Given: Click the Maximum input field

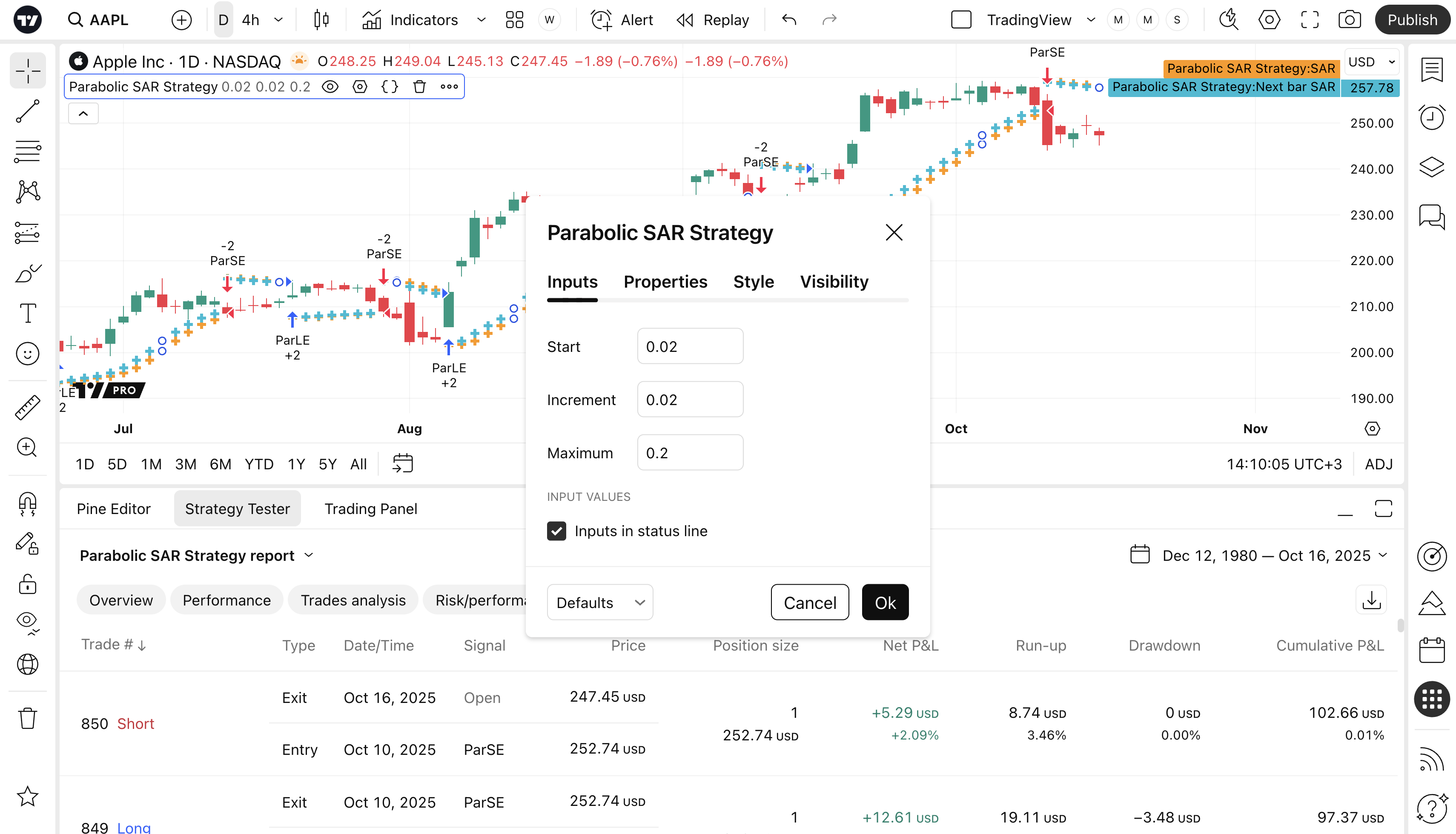Looking at the screenshot, I should pyautogui.click(x=690, y=453).
